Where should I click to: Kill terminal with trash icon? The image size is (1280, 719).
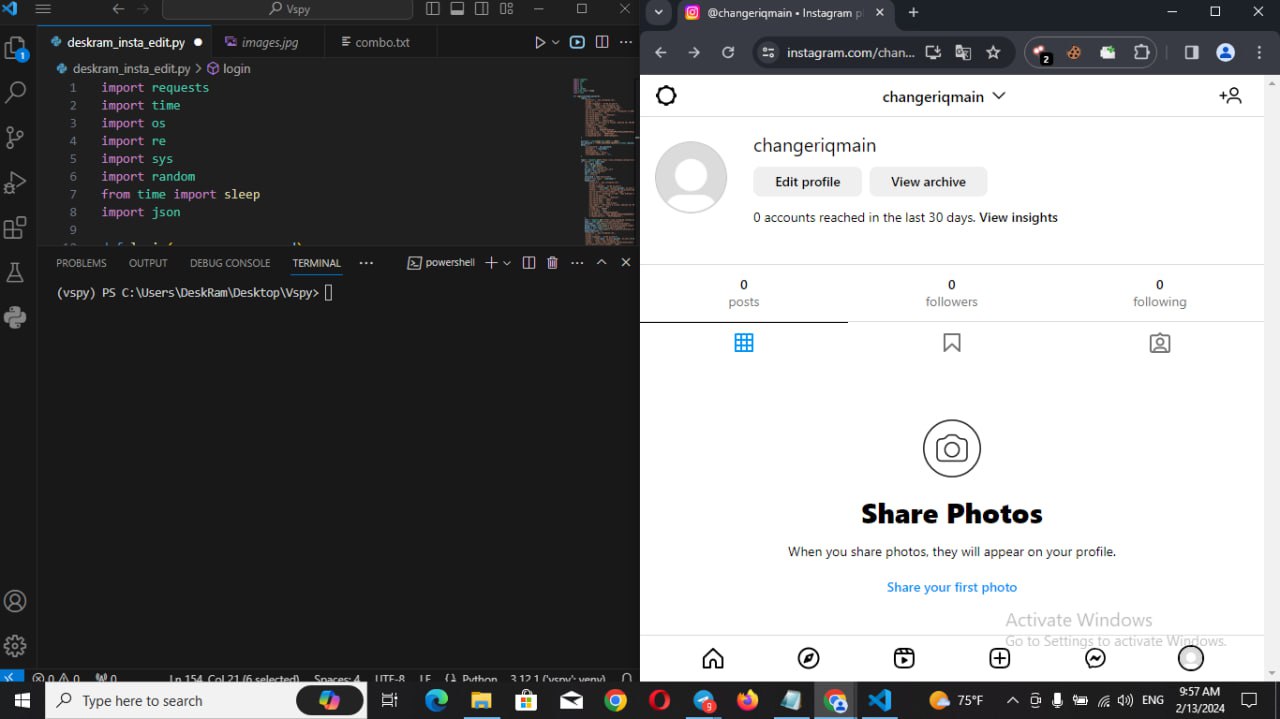(553, 263)
